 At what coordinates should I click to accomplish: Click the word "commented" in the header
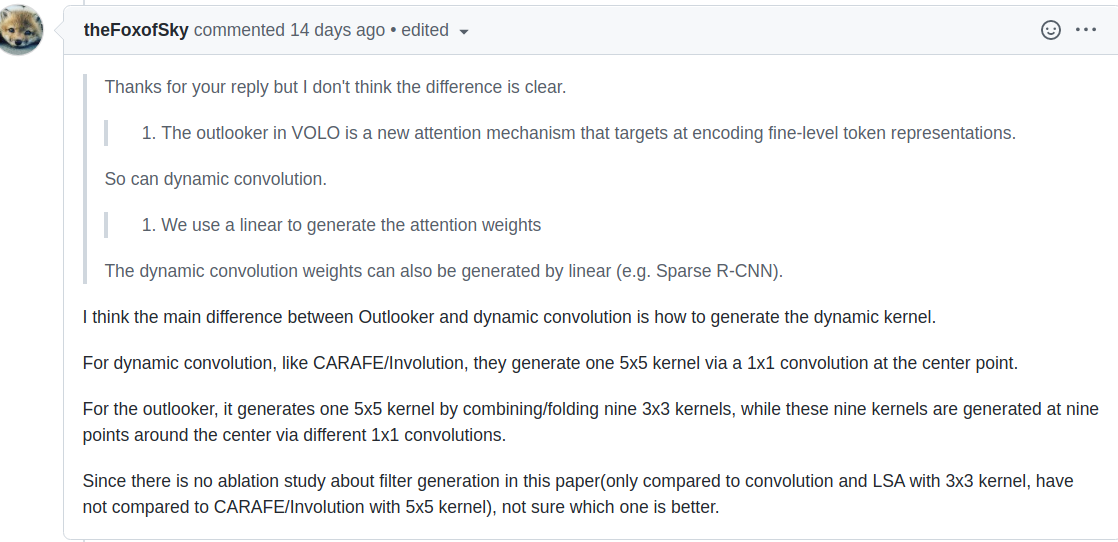point(239,30)
